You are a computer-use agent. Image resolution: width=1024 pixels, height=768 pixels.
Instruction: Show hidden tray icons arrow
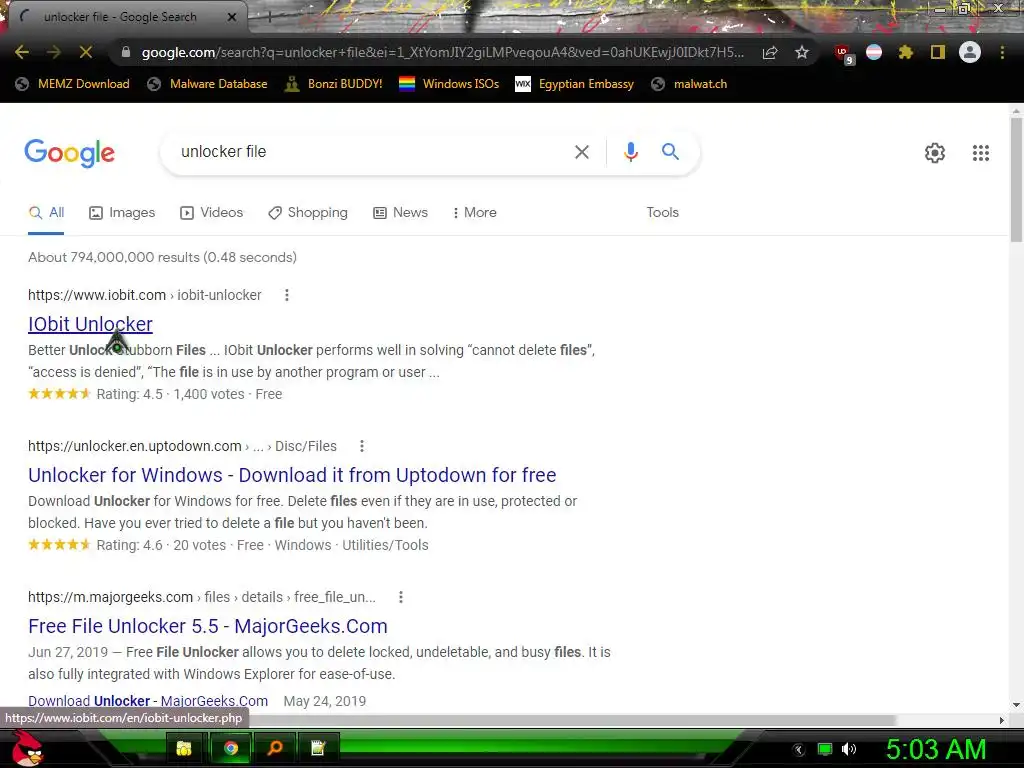tap(799, 750)
